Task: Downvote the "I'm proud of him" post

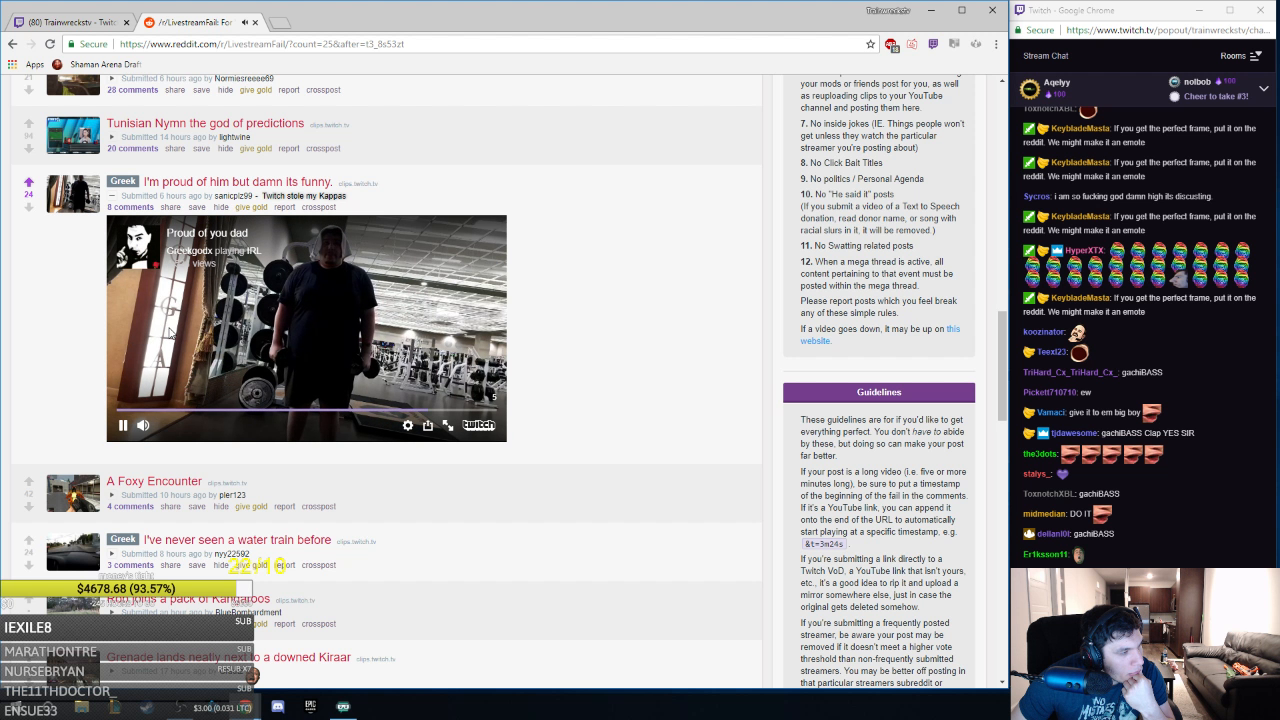Action: coord(29,207)
